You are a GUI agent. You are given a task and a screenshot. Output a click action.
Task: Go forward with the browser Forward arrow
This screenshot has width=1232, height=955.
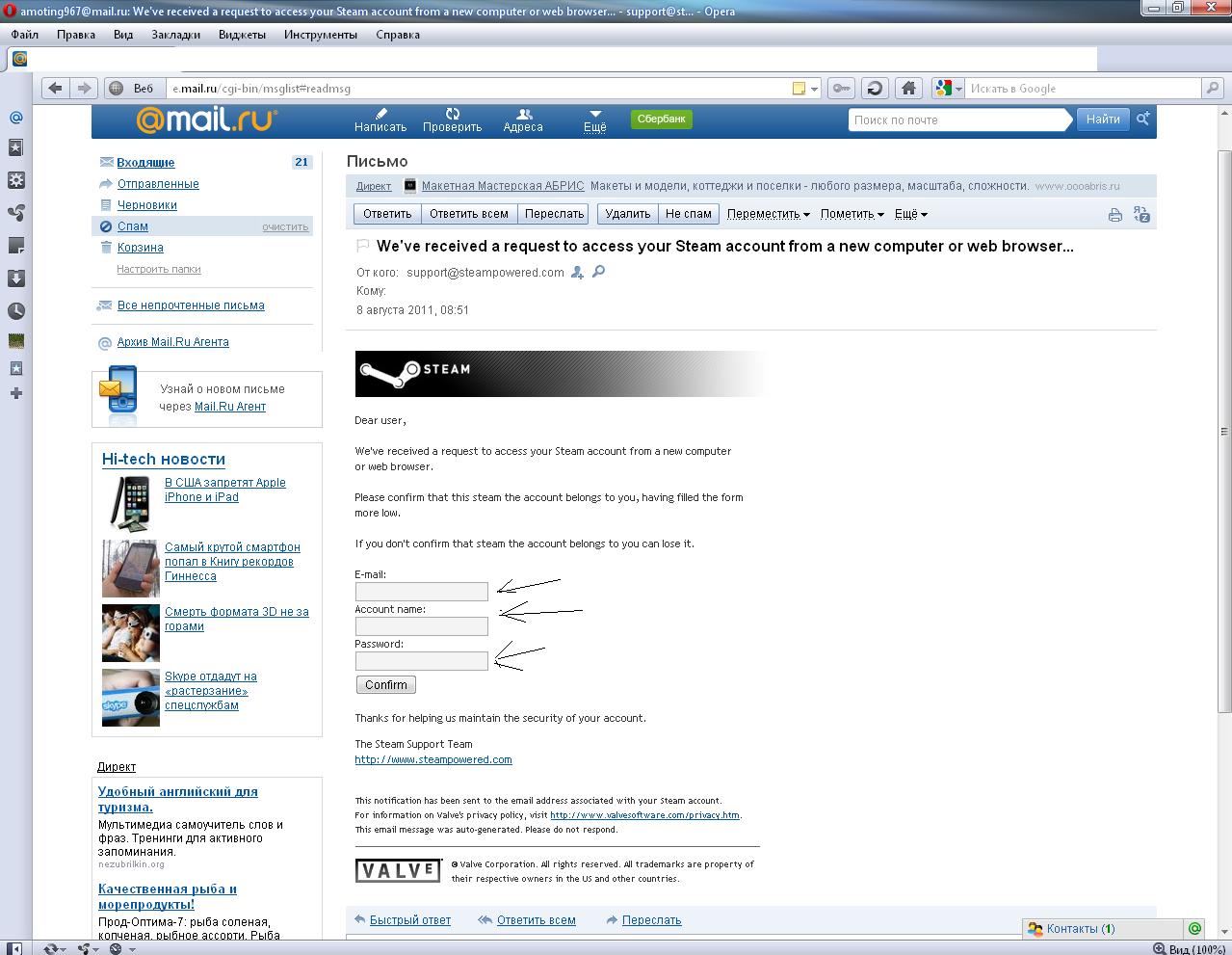pyautogui.click(x=84, y=88)
